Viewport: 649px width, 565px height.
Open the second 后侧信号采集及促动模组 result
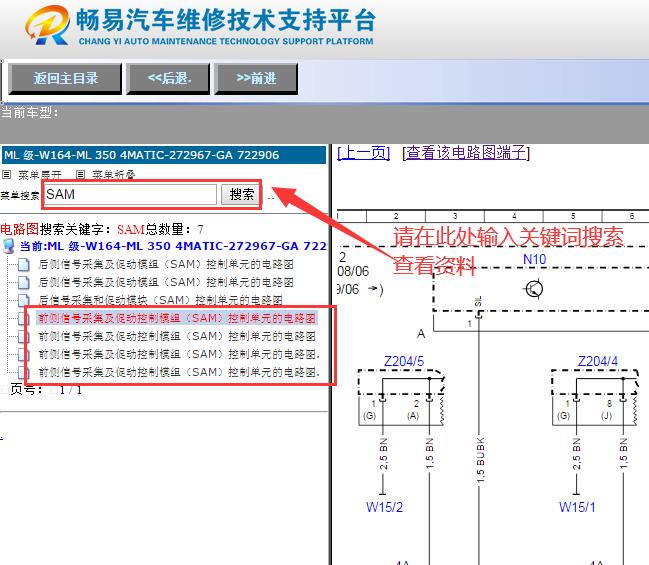pyautogui.click(x=166, y=282)
